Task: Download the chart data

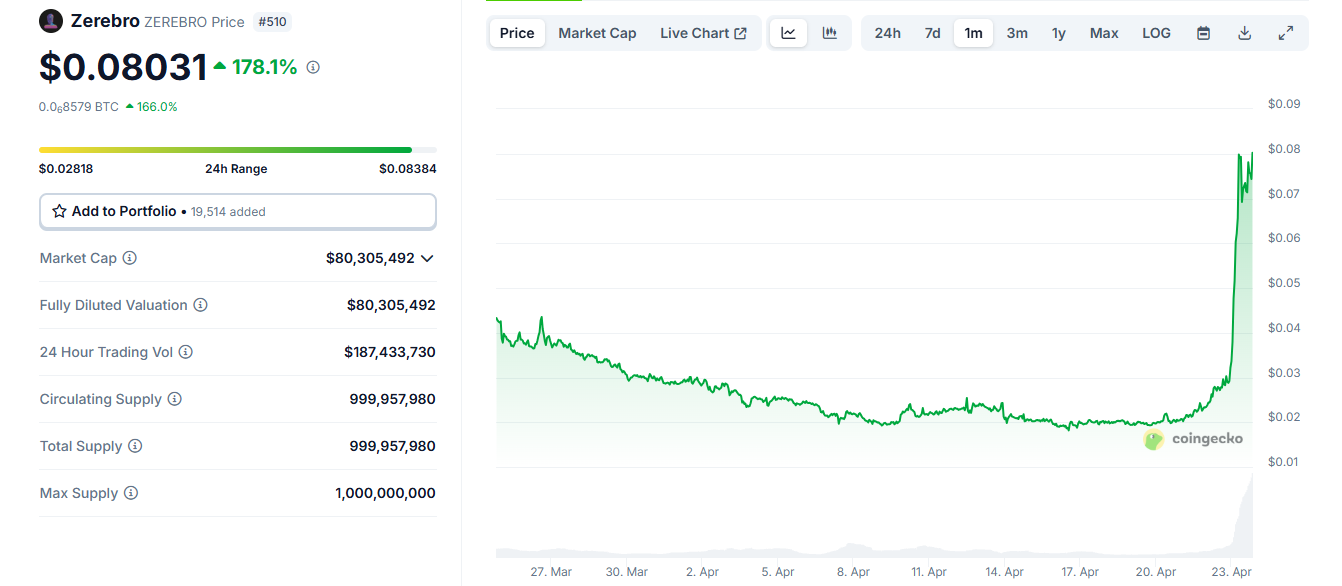Action: tap(1244, 32)
